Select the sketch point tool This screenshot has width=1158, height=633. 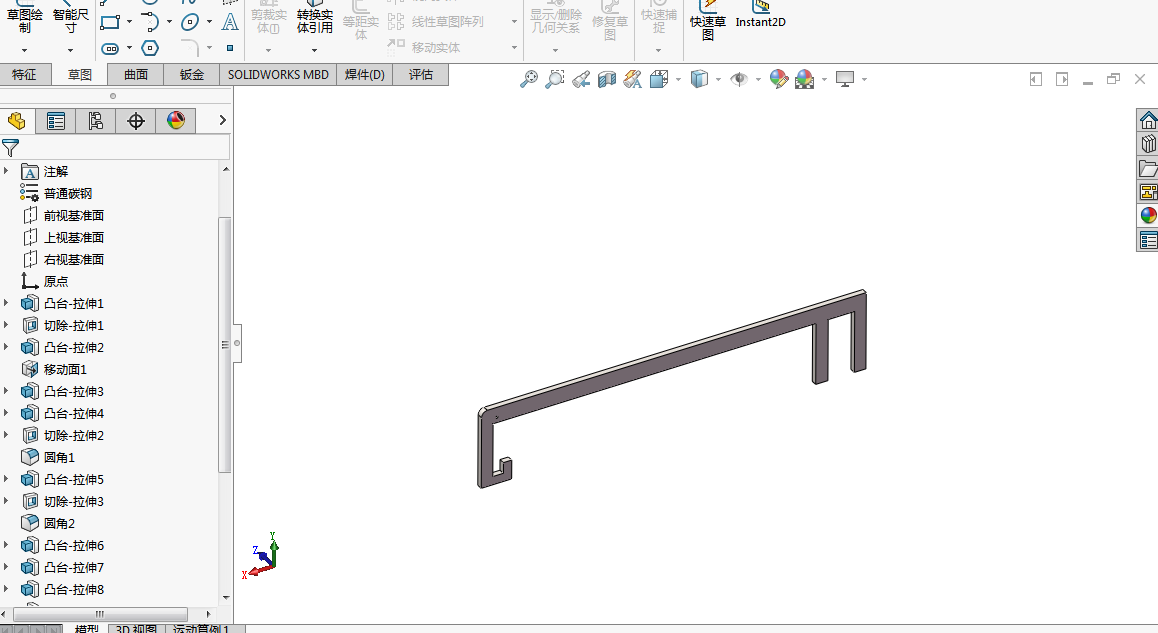point(230,48)
